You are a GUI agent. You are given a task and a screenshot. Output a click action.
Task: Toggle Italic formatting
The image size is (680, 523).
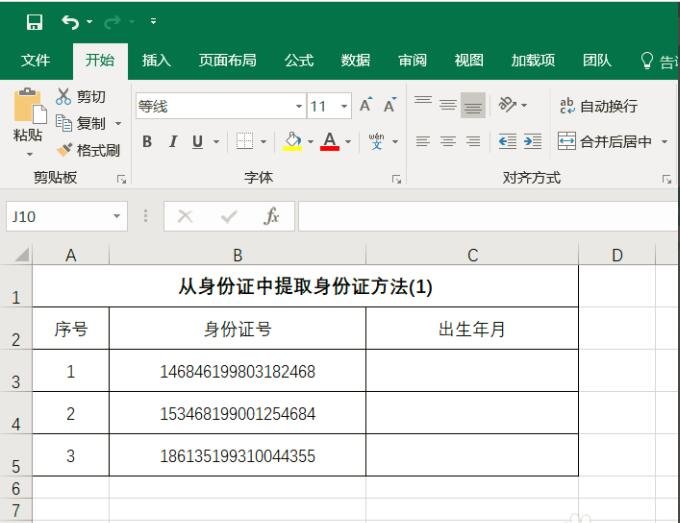click(173, 141)
